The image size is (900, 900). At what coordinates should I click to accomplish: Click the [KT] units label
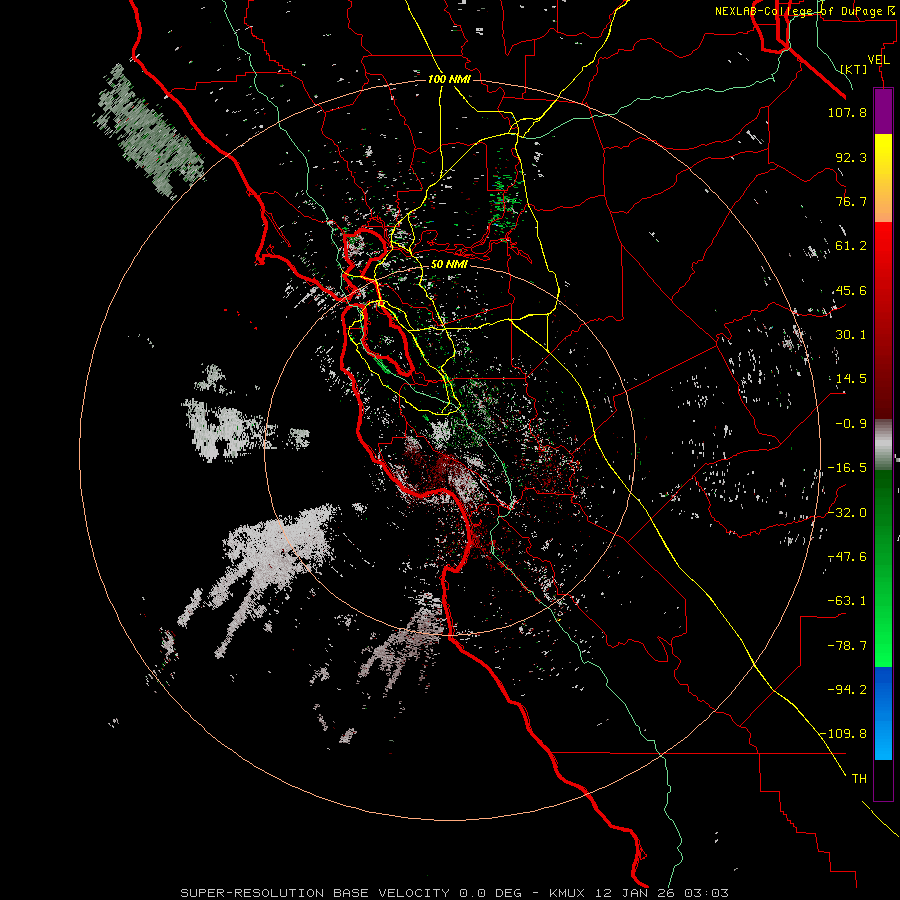854,69
